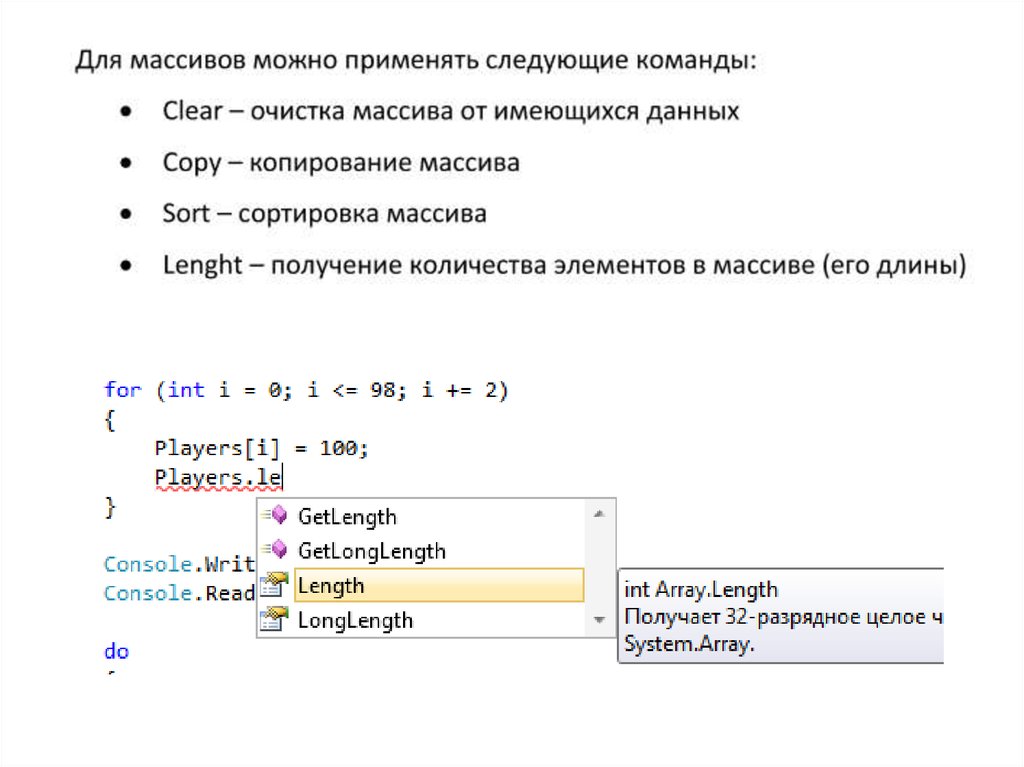Click the Clear bullet point text
Viewport: 1024px width, 767px height.
(x=450, y=111)
